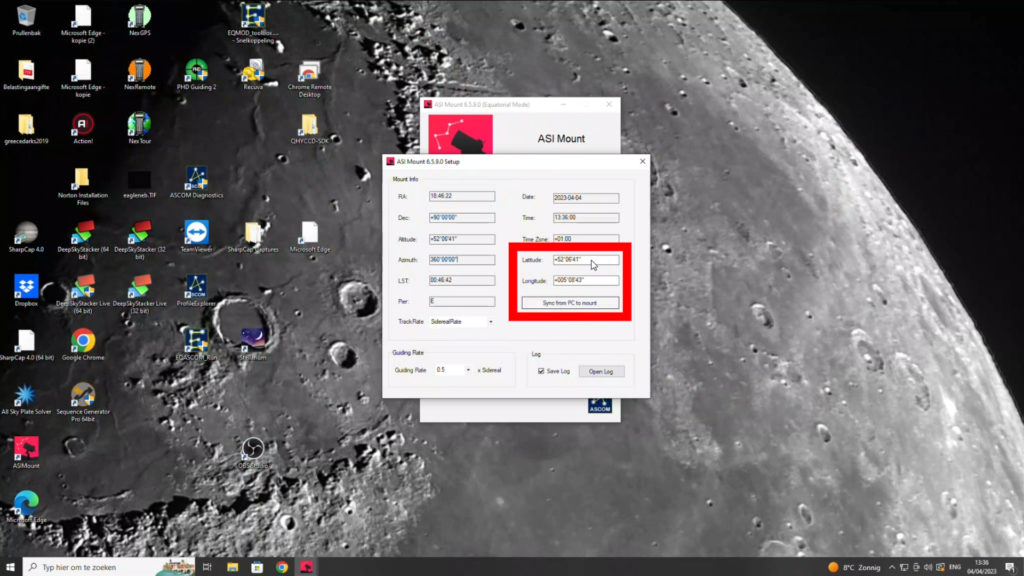
Task: Select the SharpCap Captures folder
Action: [253, 238]
